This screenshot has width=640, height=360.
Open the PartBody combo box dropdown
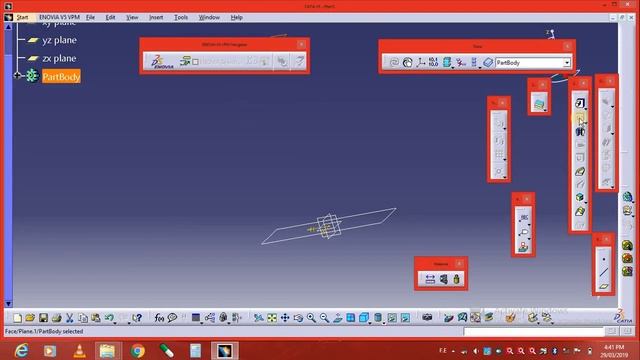pos(567,63)
